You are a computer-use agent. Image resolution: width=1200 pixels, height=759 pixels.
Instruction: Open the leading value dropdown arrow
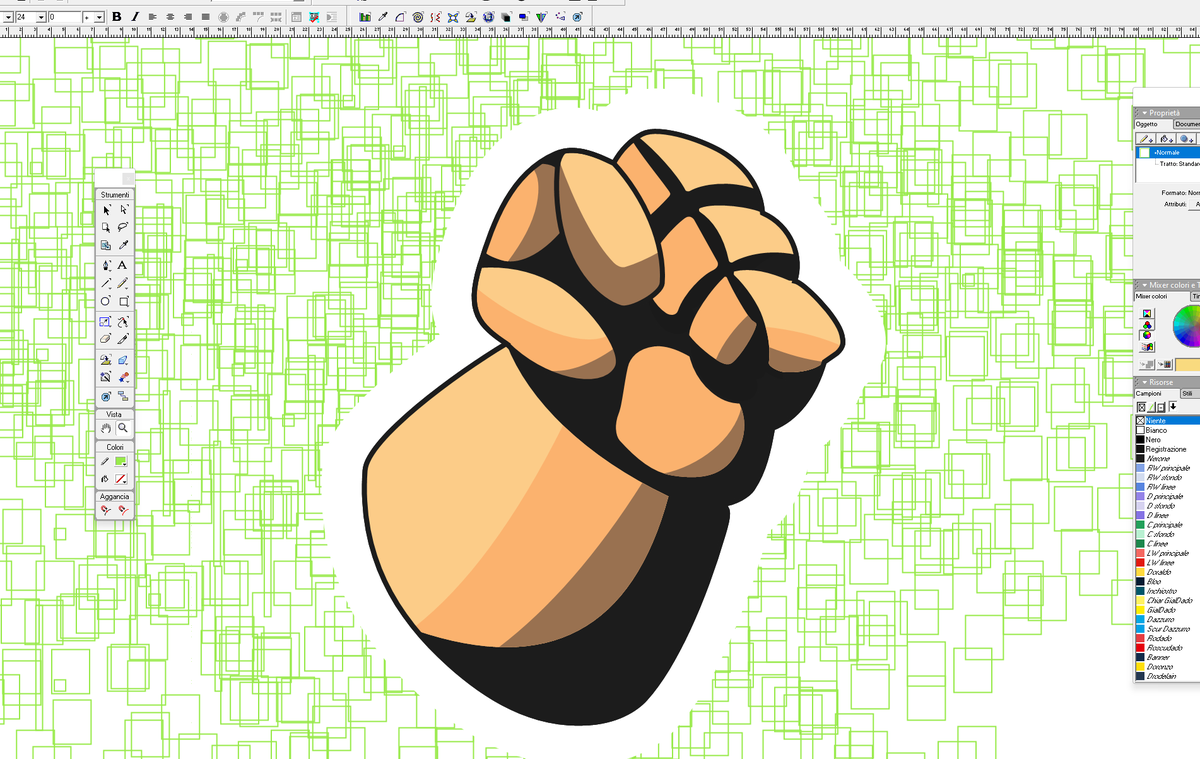click(x=99, y=17)
